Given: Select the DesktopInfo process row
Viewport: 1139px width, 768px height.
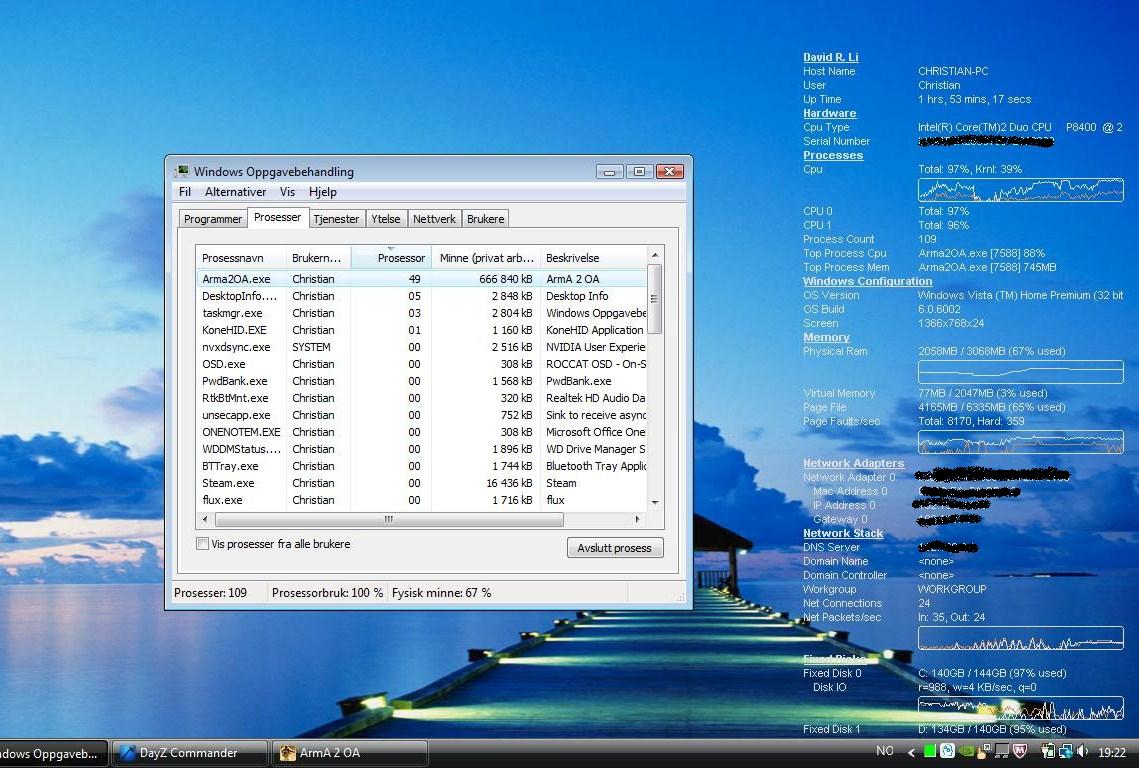Looking at the screenshot, I should (x=421, y=296).
